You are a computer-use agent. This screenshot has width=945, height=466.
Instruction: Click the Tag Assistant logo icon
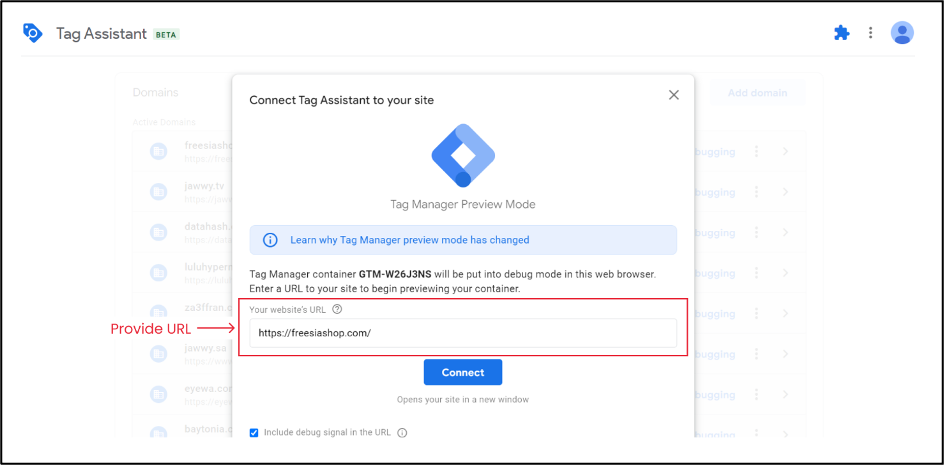(x=33, y=33)
